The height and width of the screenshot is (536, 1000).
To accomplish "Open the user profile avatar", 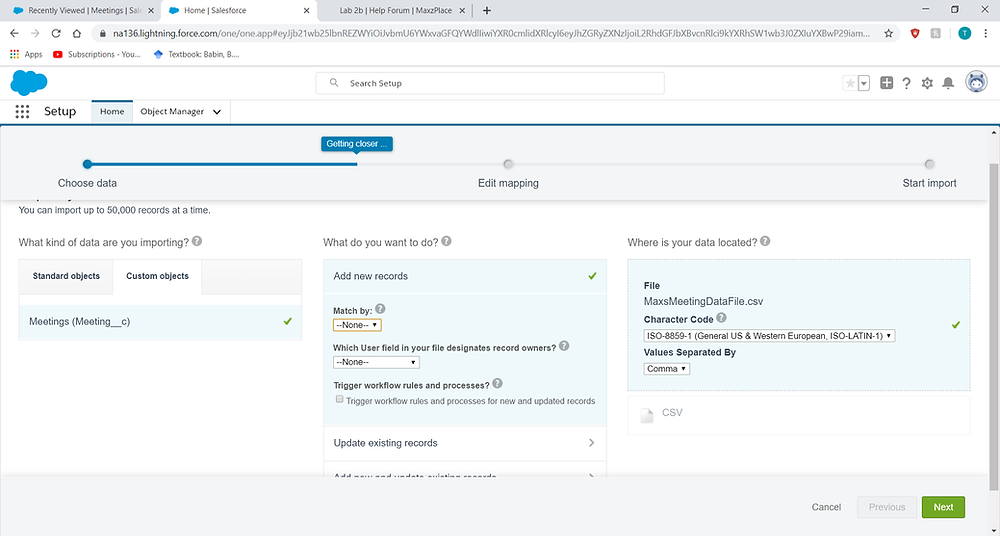I will click(x=976, y=82).
